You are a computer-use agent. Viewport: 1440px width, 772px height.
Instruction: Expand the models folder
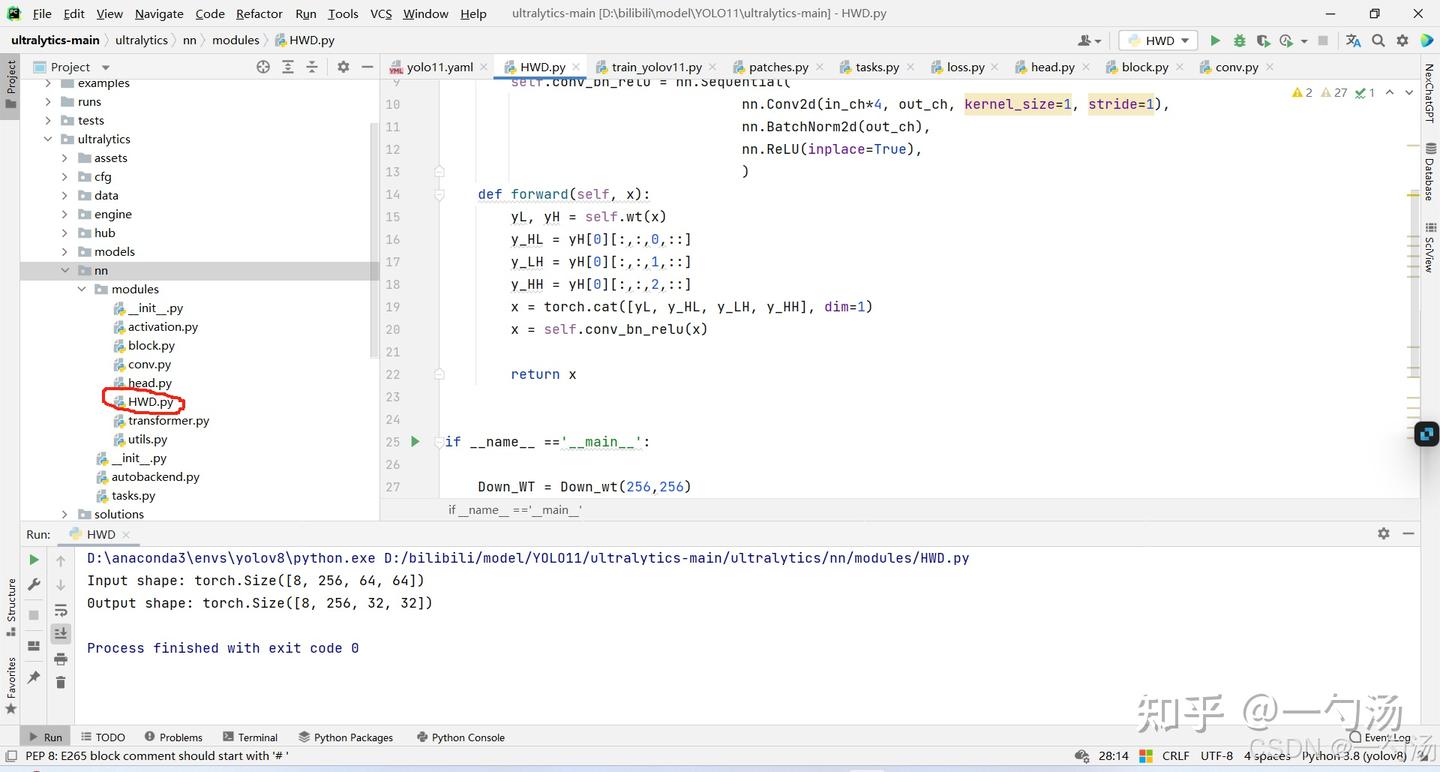pyautogui.click(x=65, y=251)
